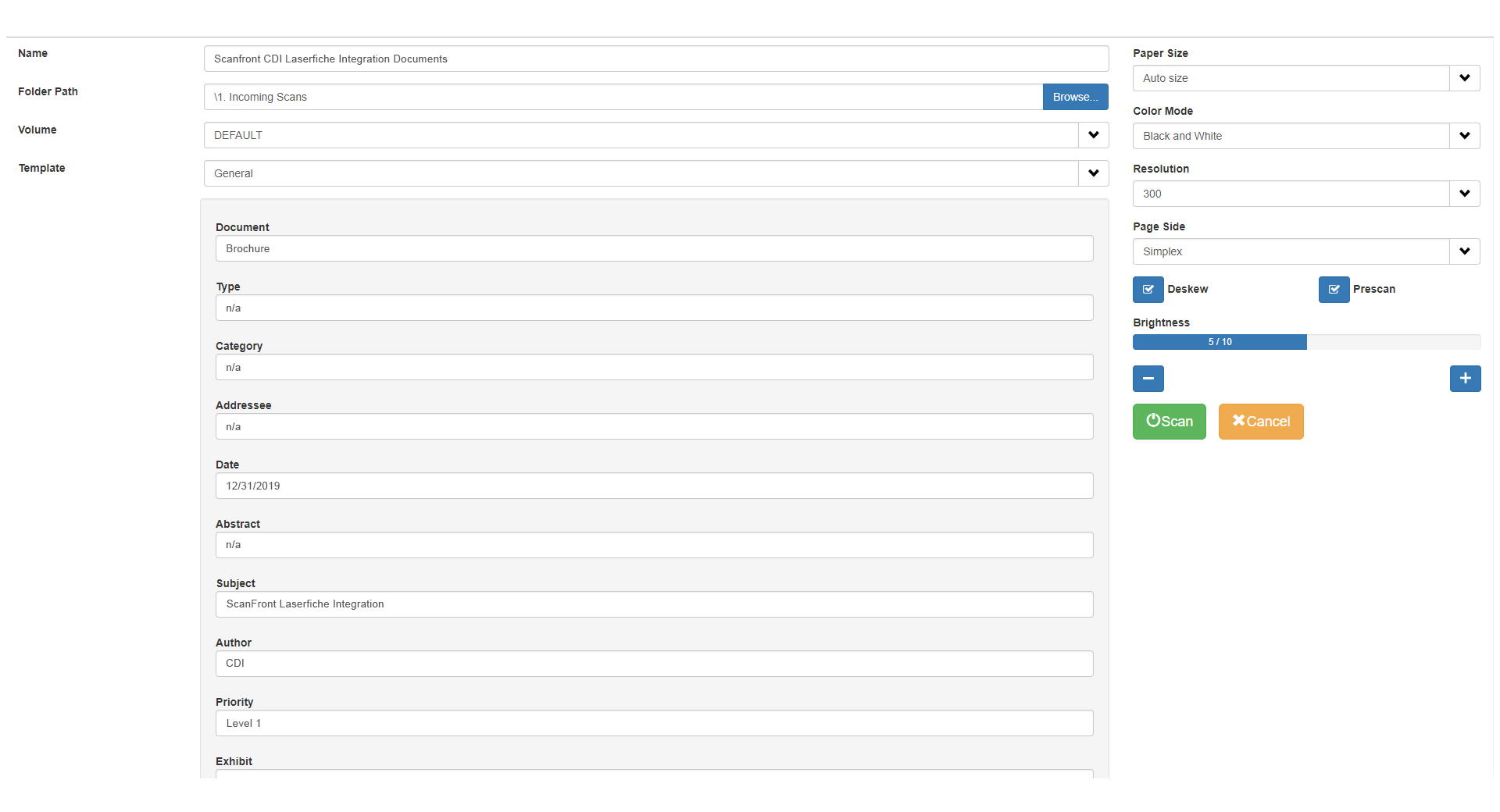Click the Date field showing 12/31/2019
Image resolution: width=1500 pixels, height=812 pixels.
click(x=655, y=486)
